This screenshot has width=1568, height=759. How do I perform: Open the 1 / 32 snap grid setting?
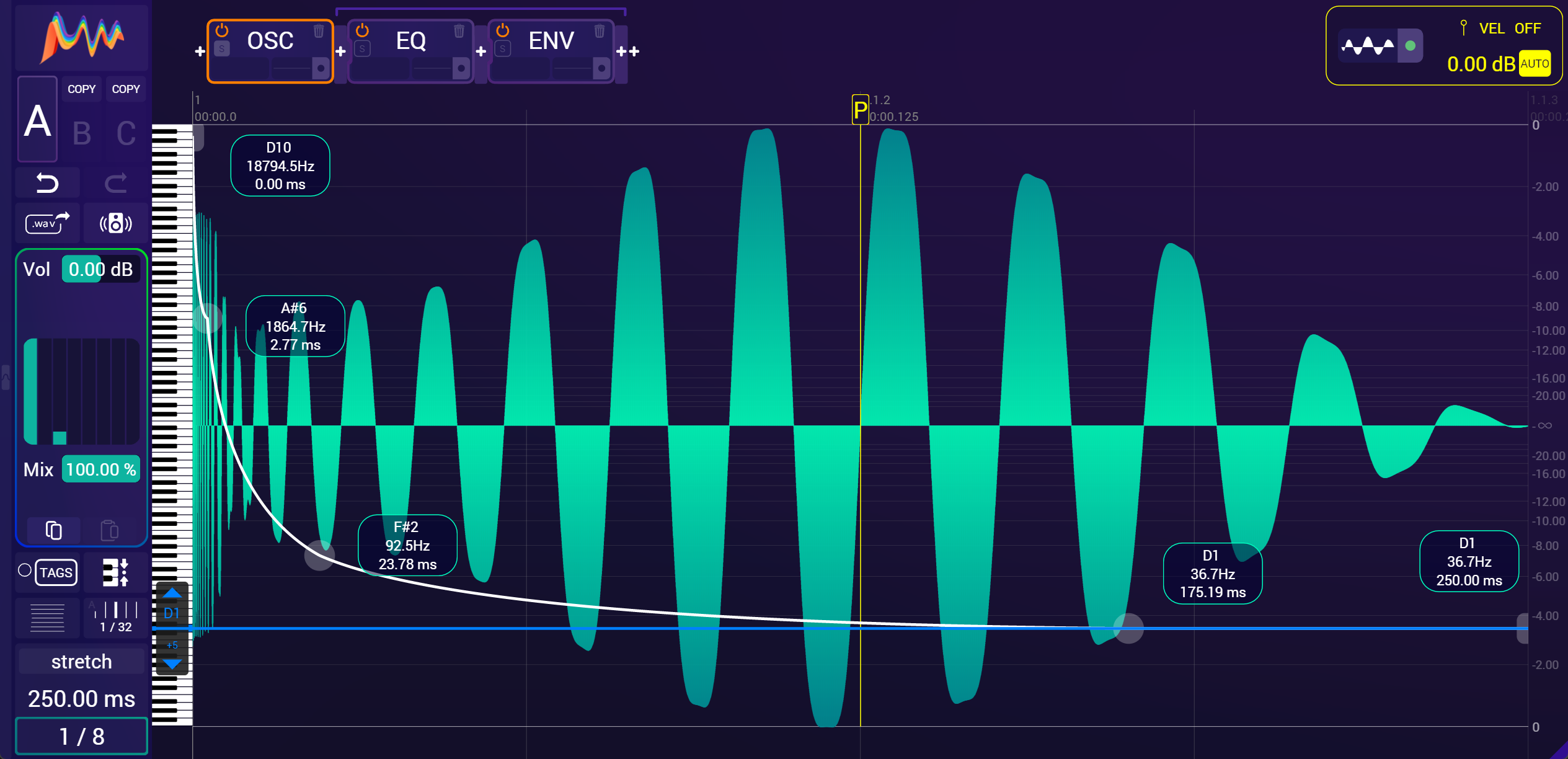tap(115, 618)
